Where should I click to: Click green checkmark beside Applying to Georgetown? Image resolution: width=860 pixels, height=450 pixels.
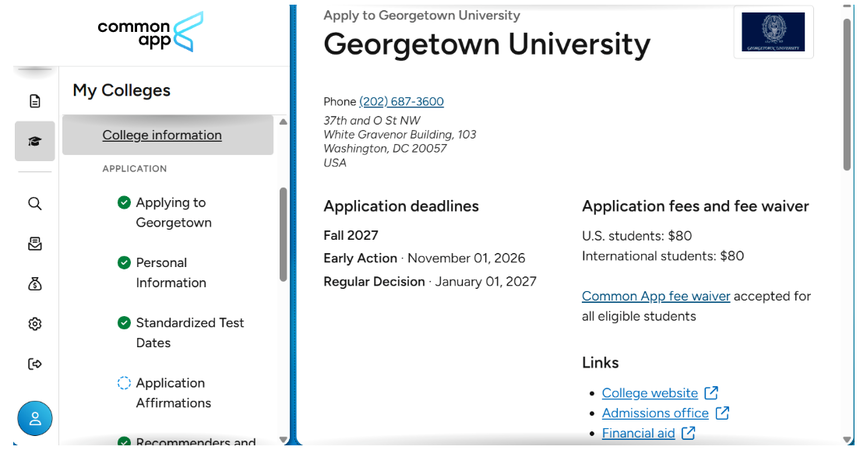click(124, 202)
